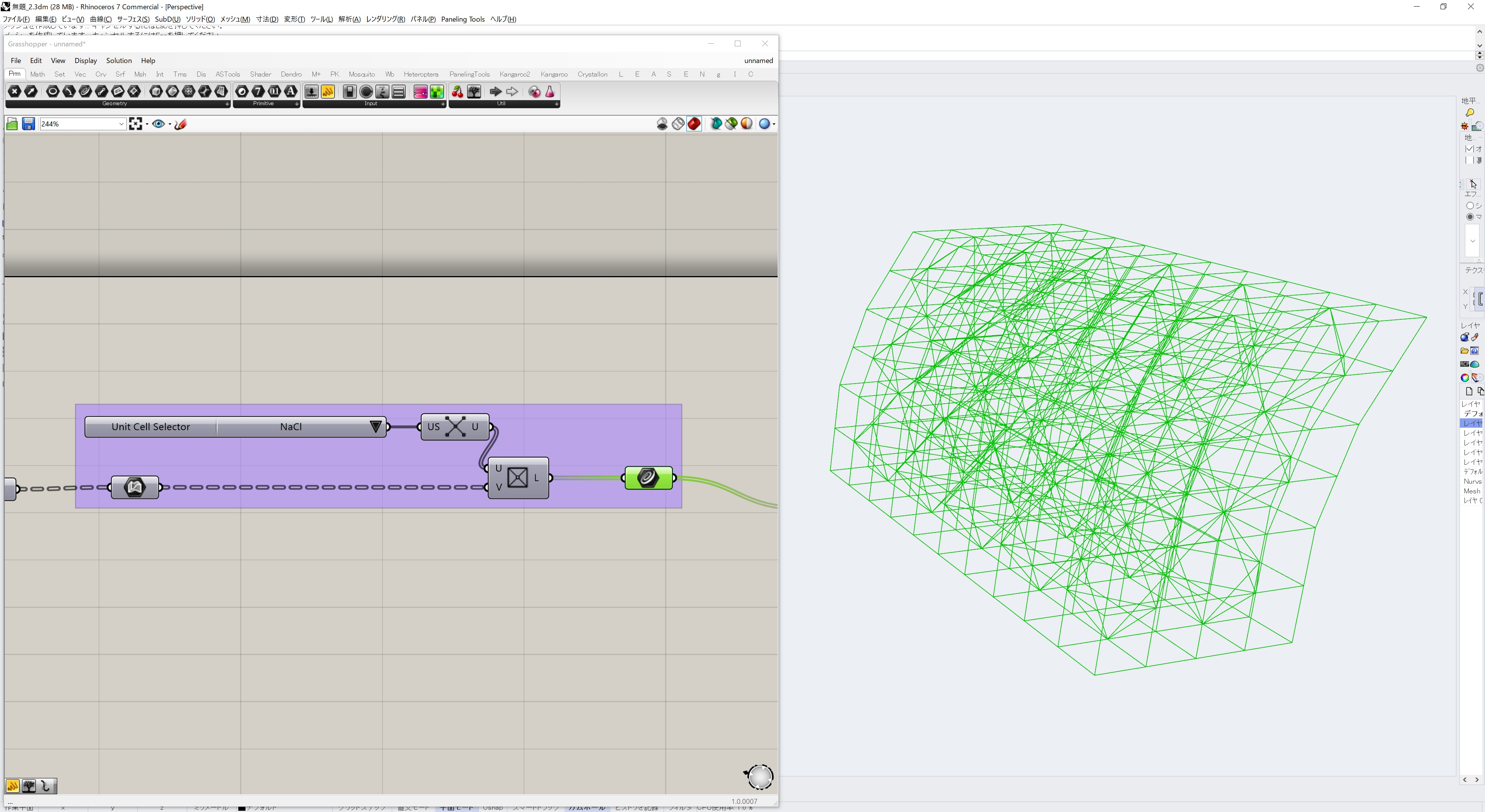The image size is (1485, 812).
Task: Select the Point parameter icon in Geometry
Action: click(14, 92)
